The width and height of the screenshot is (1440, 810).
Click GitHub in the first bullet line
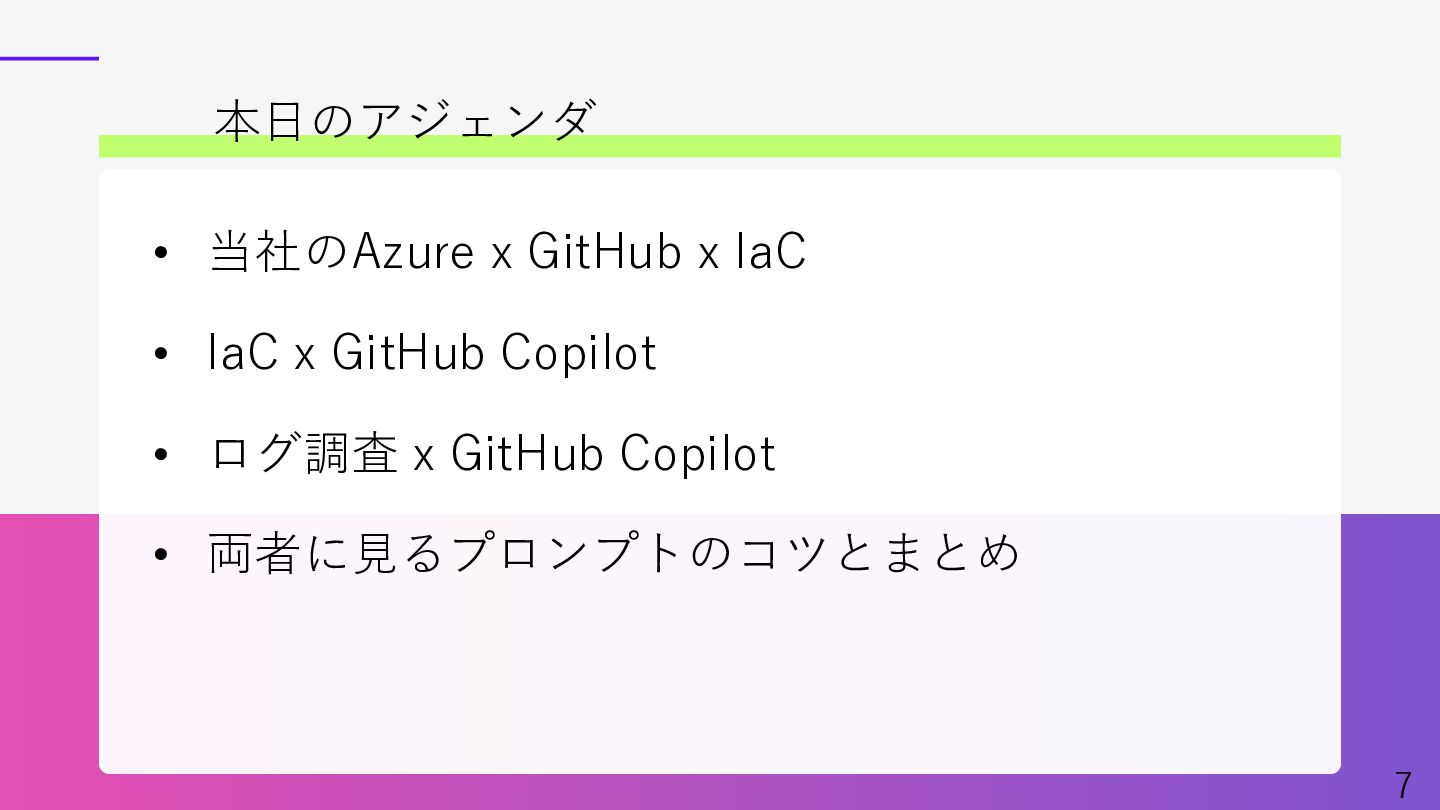(604, 251)
